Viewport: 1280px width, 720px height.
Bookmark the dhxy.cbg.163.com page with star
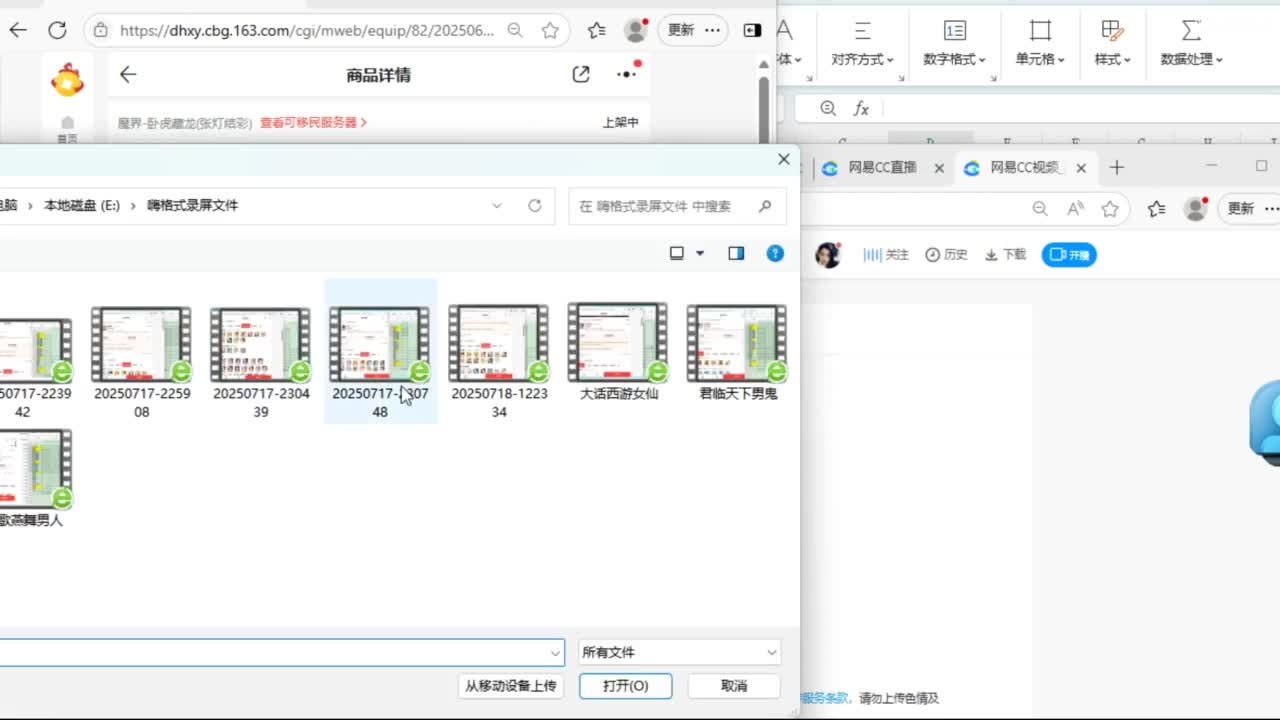tap(550, 30)
